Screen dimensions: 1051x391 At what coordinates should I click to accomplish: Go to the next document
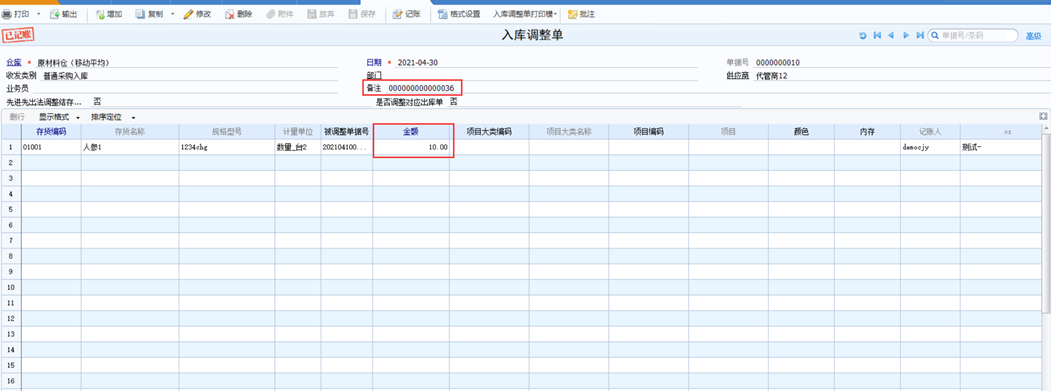906,36
